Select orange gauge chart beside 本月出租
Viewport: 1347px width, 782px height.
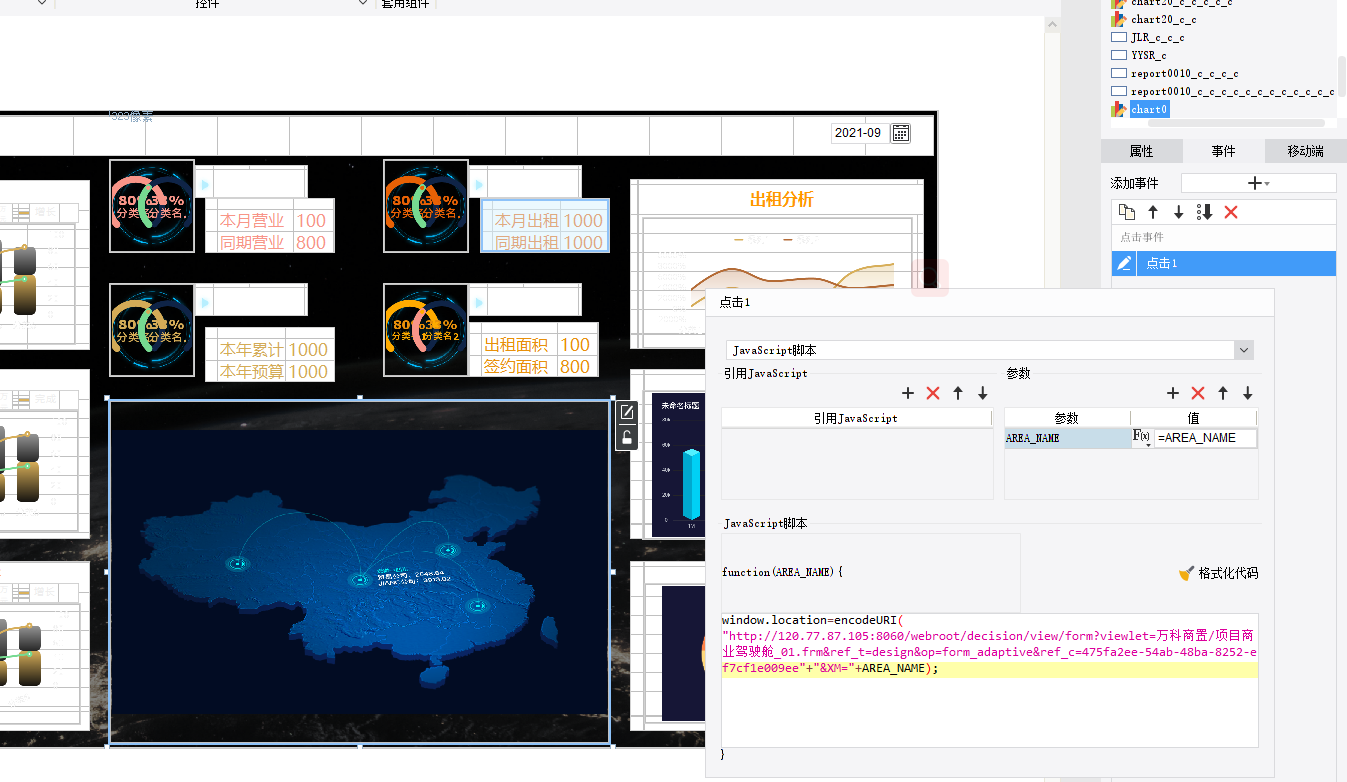pos(426,206)
